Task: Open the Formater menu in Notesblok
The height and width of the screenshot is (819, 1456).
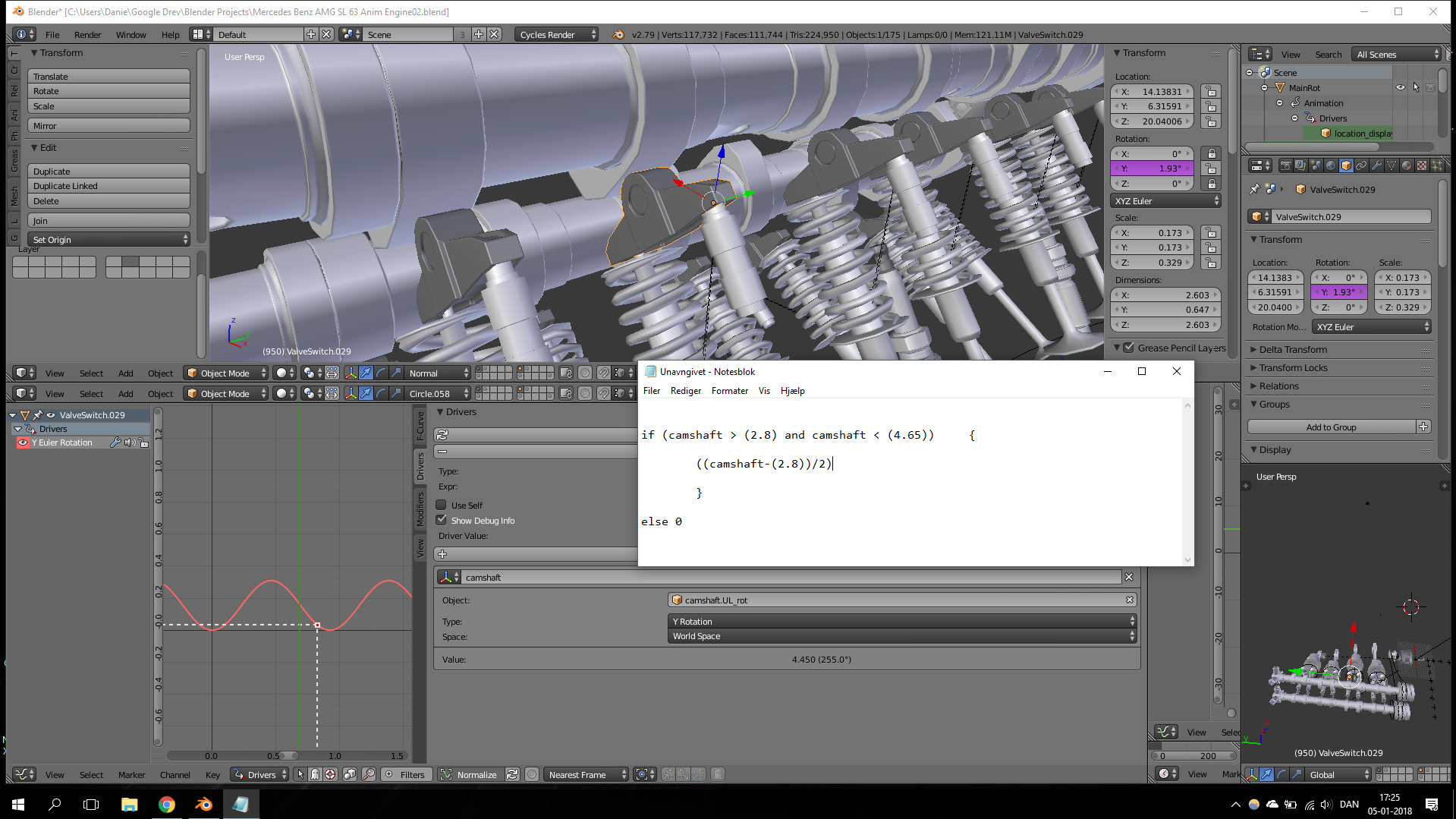Action: (729, 391)
